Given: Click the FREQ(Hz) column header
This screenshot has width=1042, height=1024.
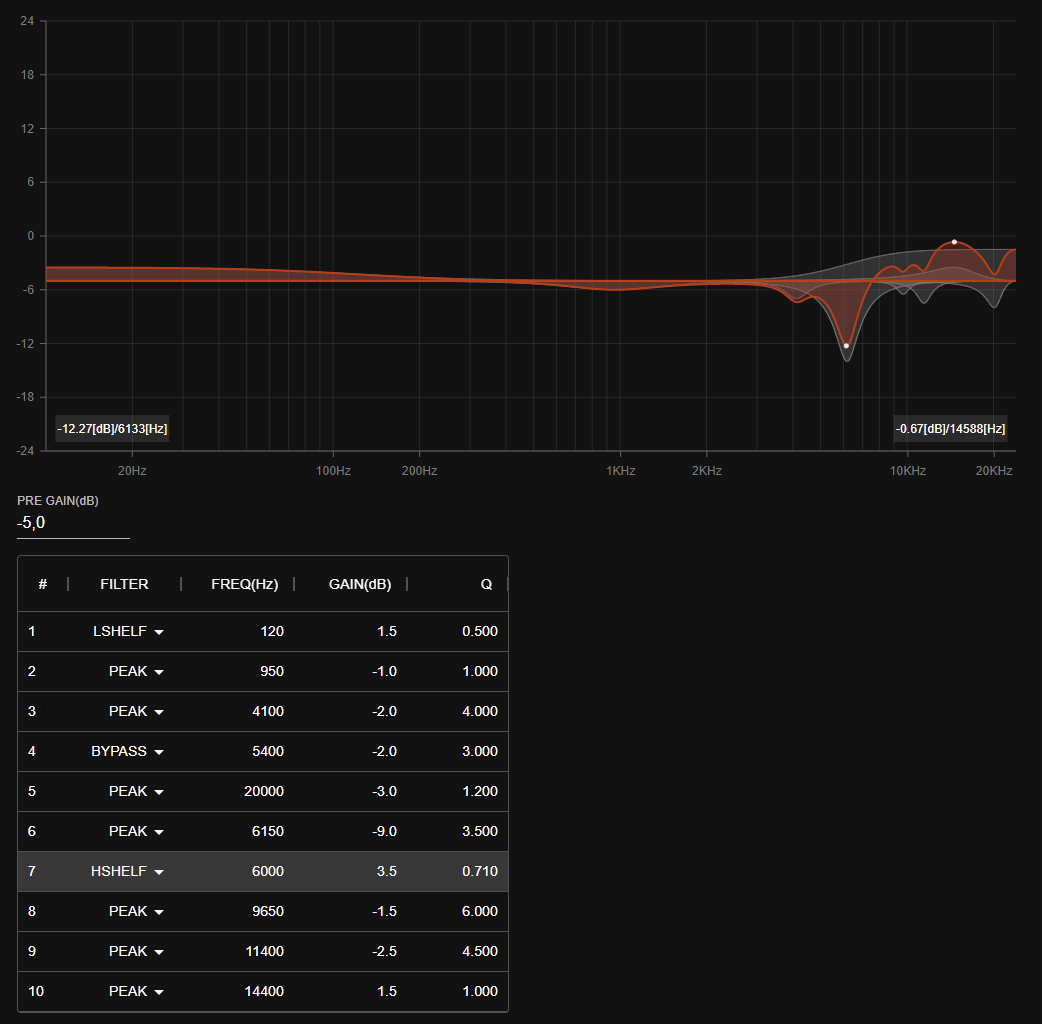Looking at the screenshot, I should (245, 584).
